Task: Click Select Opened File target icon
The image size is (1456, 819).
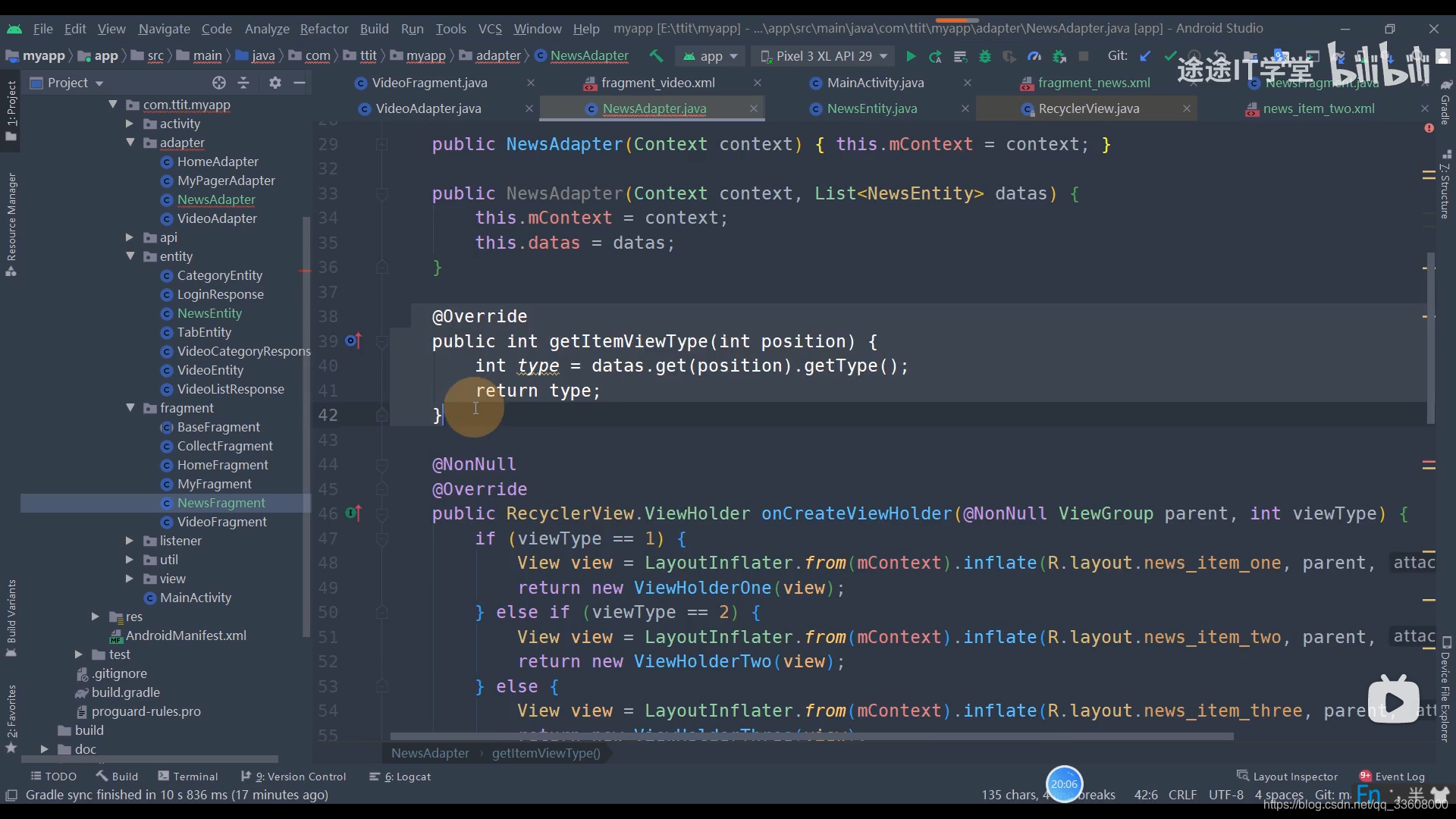Action: (219, 83)
